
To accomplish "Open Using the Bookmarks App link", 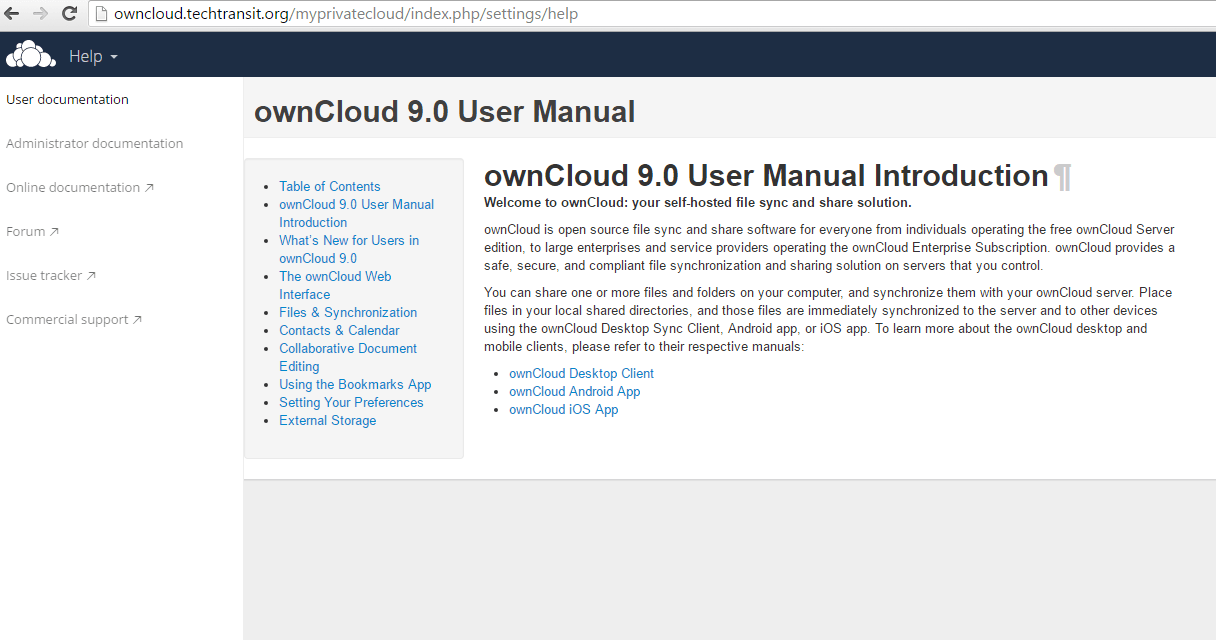I will (355, 384).
